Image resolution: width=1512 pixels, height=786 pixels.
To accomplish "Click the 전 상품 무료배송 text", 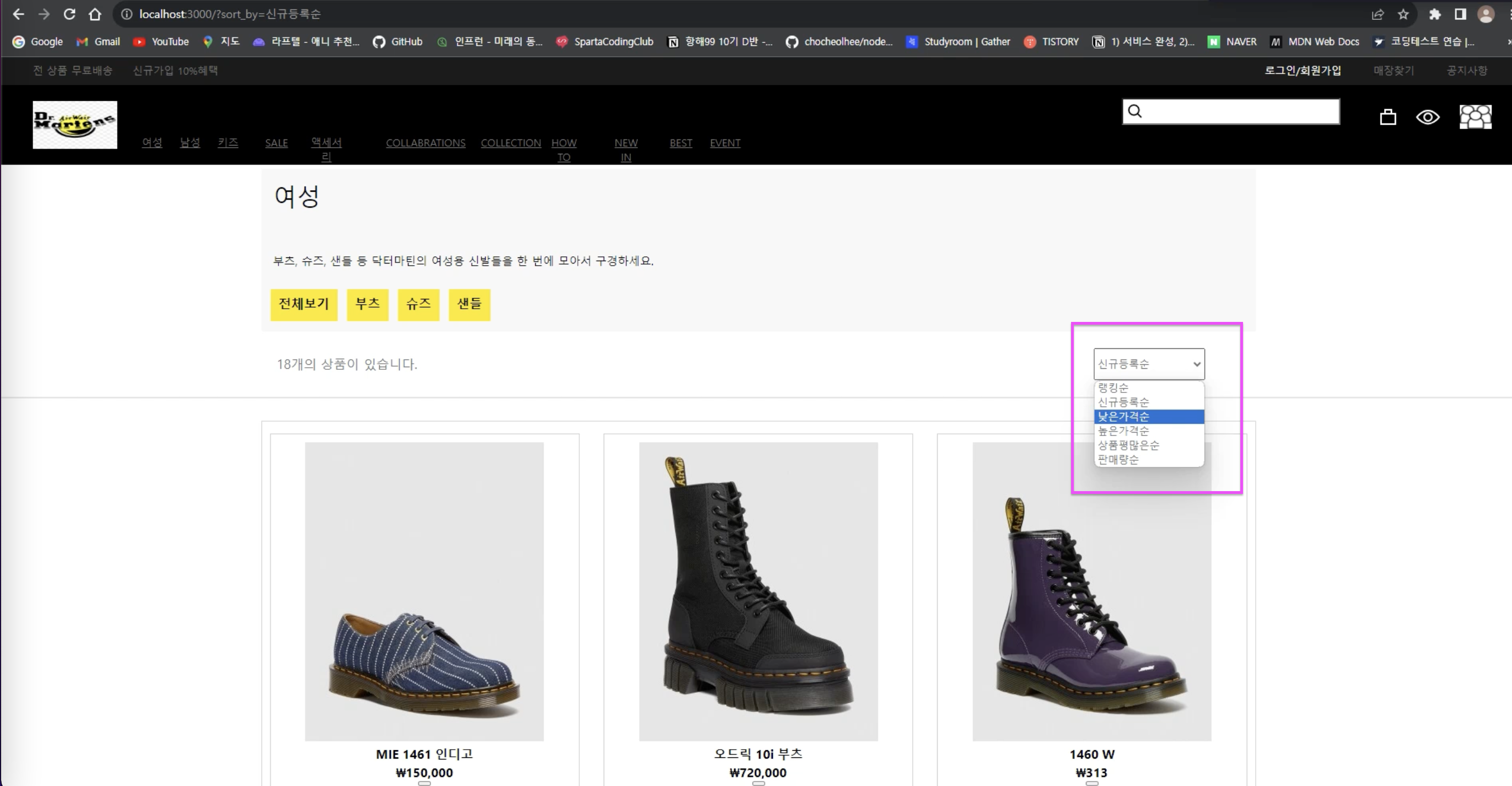I will pos(72,71).
